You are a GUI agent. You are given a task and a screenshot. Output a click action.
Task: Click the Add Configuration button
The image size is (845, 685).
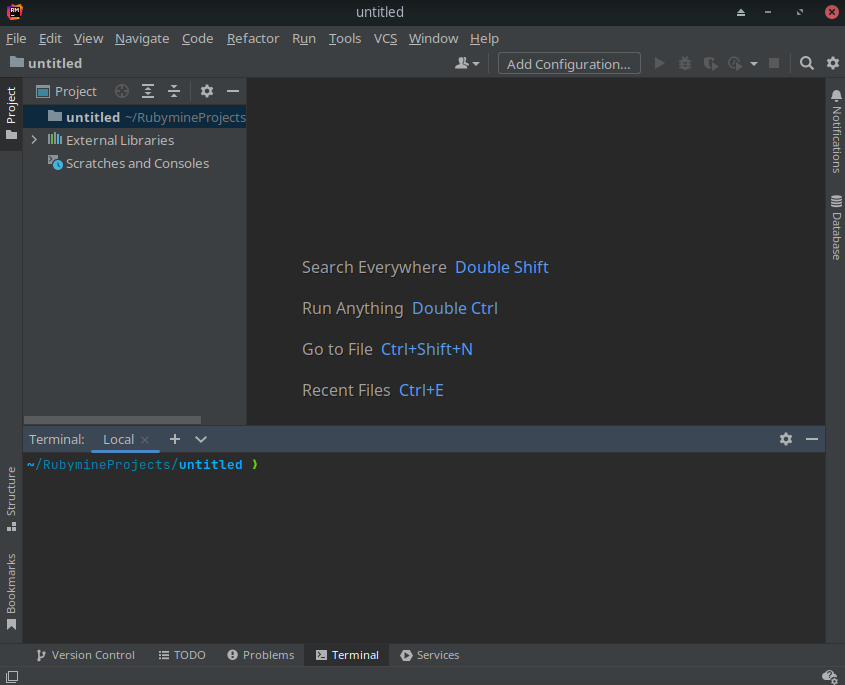[568, 63]
